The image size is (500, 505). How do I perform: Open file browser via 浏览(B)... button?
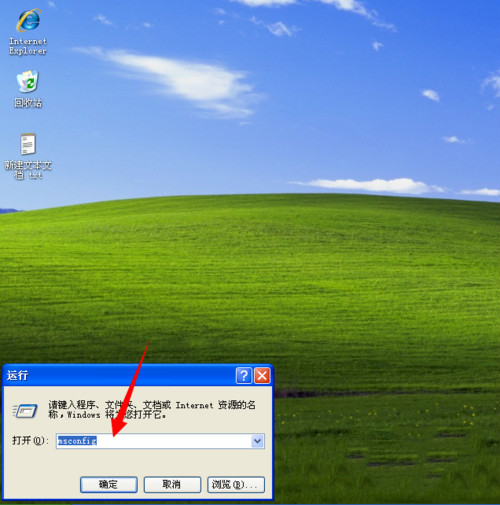pos(236,484)
